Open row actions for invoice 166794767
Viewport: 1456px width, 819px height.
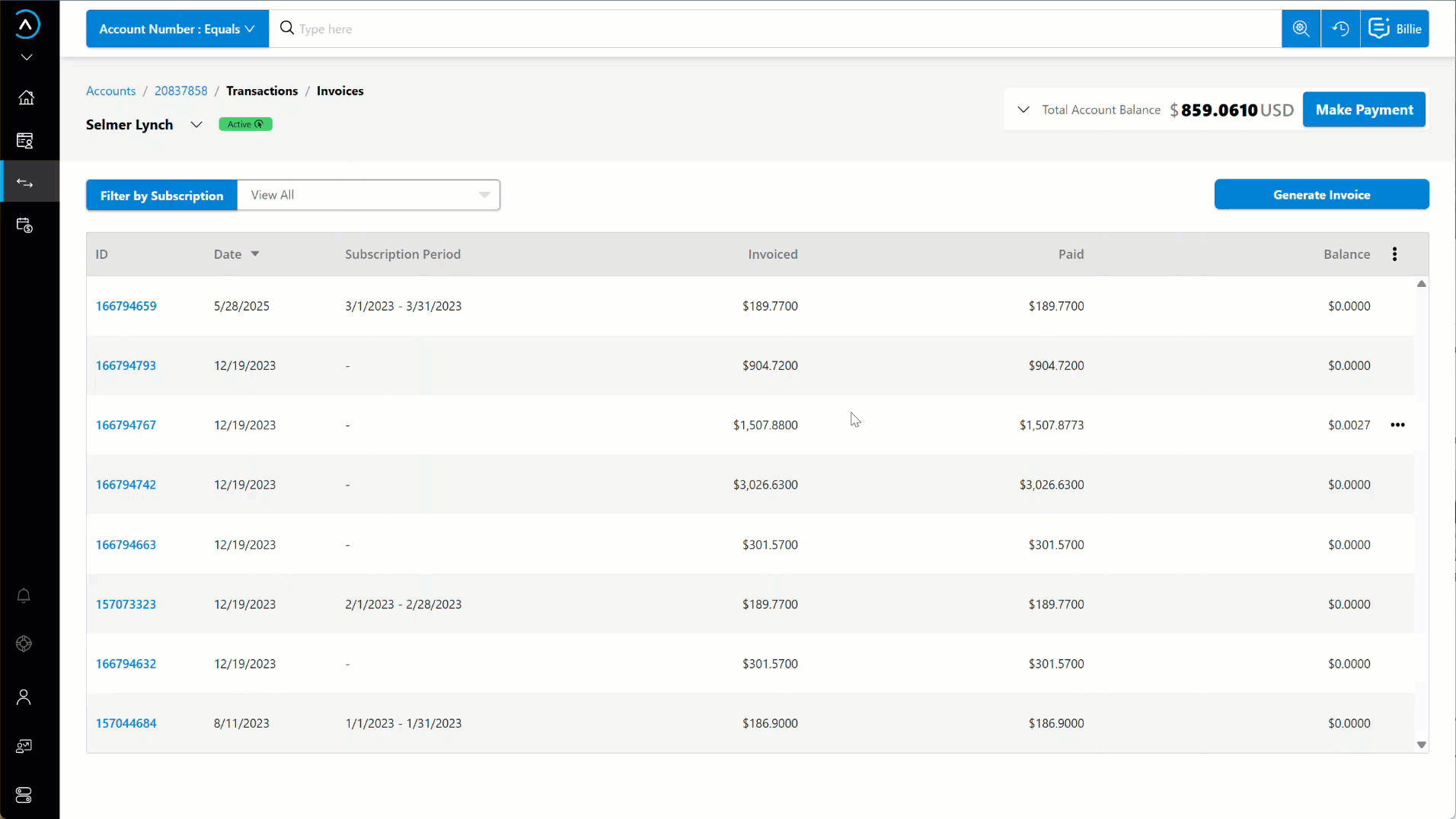[x=1397, y=425]
